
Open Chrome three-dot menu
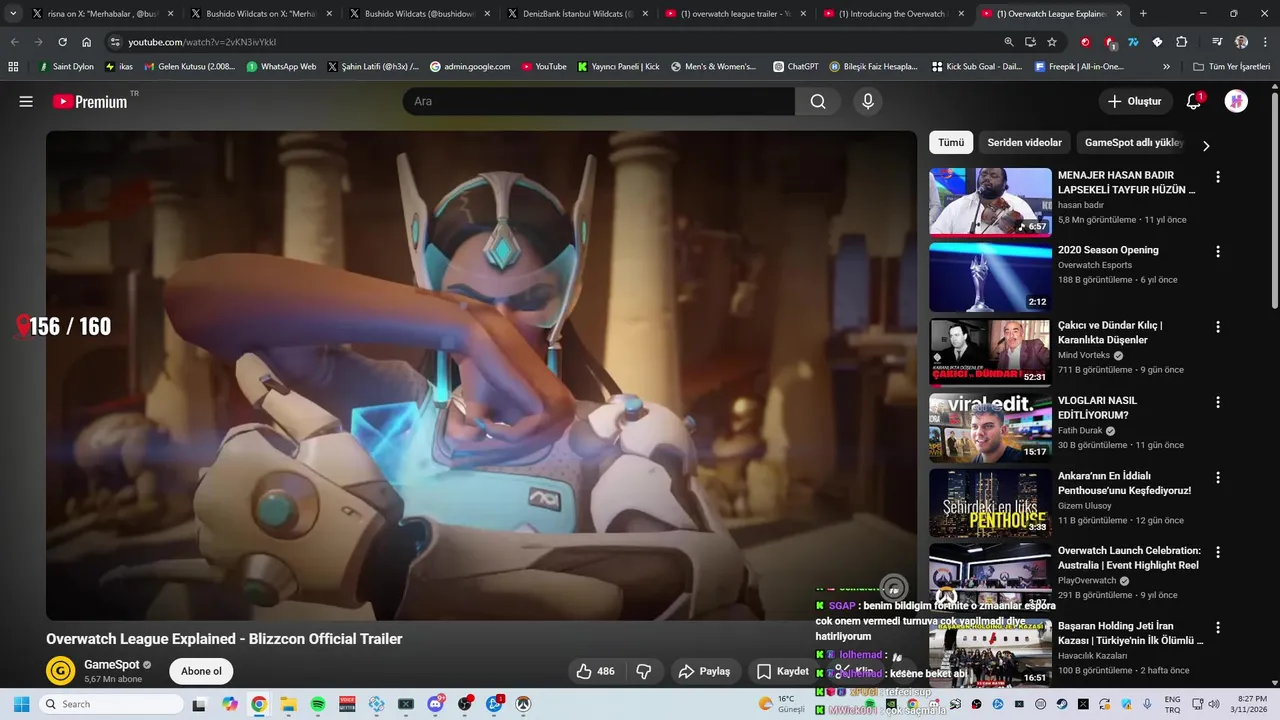tap(1264, 42)
